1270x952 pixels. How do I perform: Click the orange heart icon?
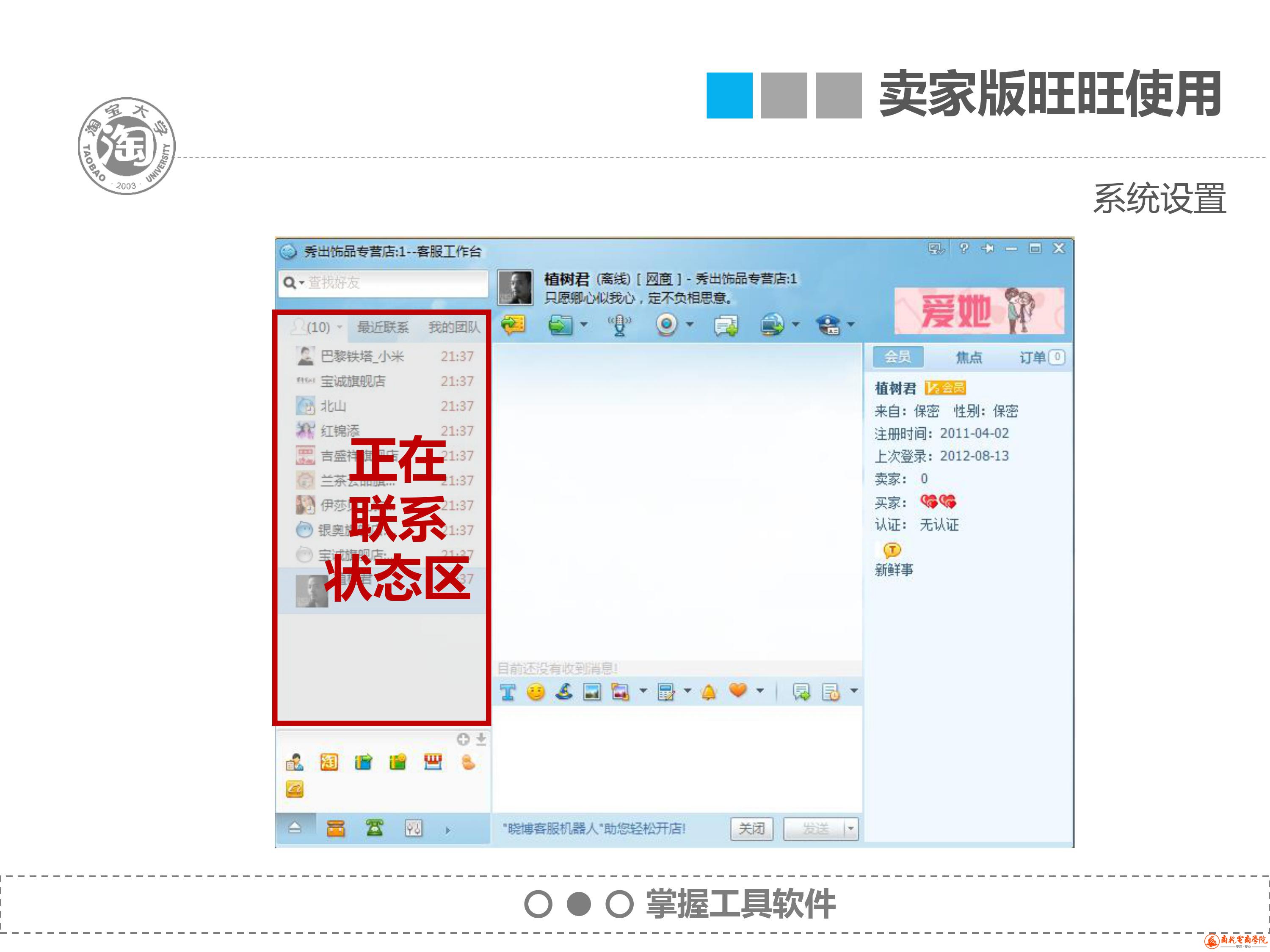738,691
